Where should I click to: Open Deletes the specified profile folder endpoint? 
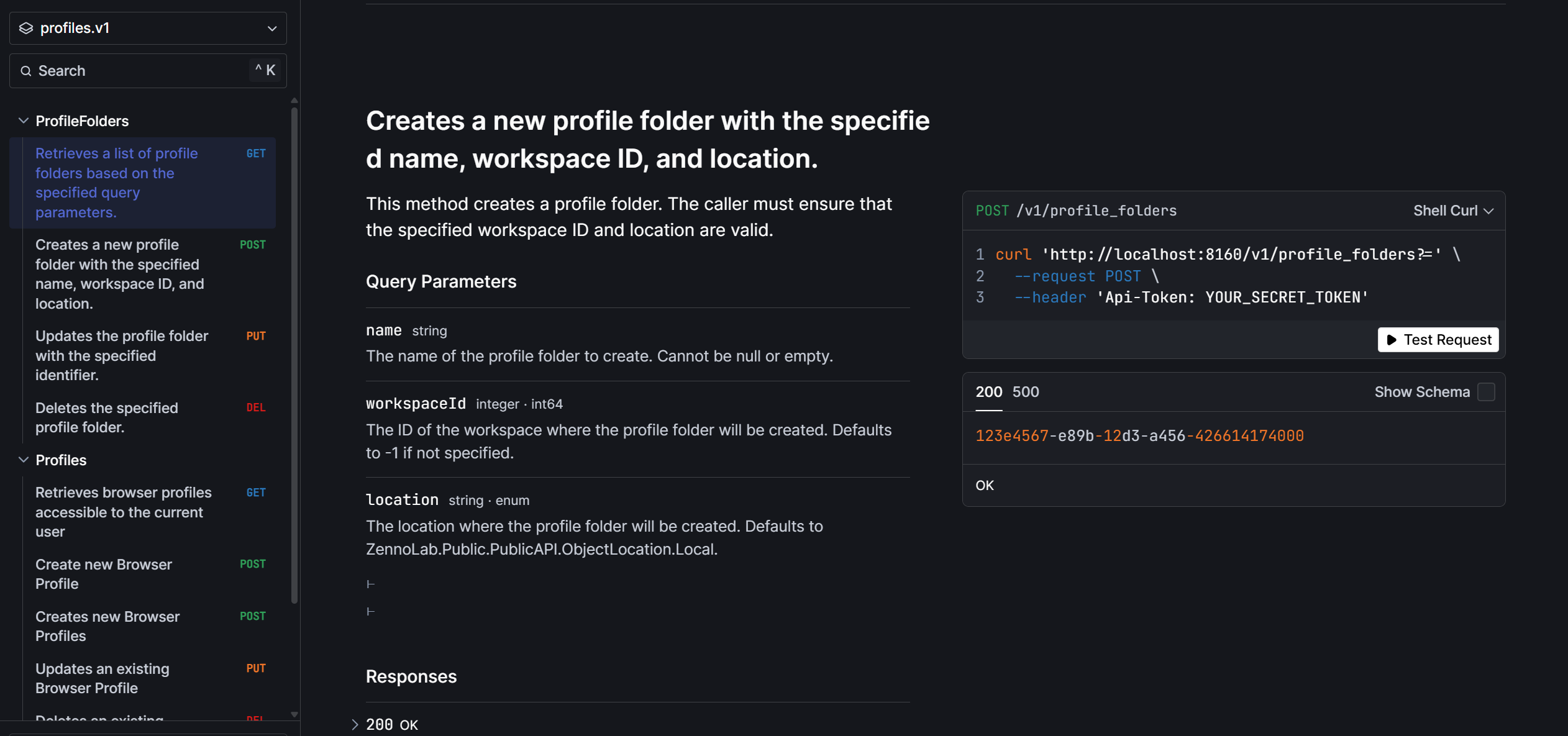(x=107, y=418)
